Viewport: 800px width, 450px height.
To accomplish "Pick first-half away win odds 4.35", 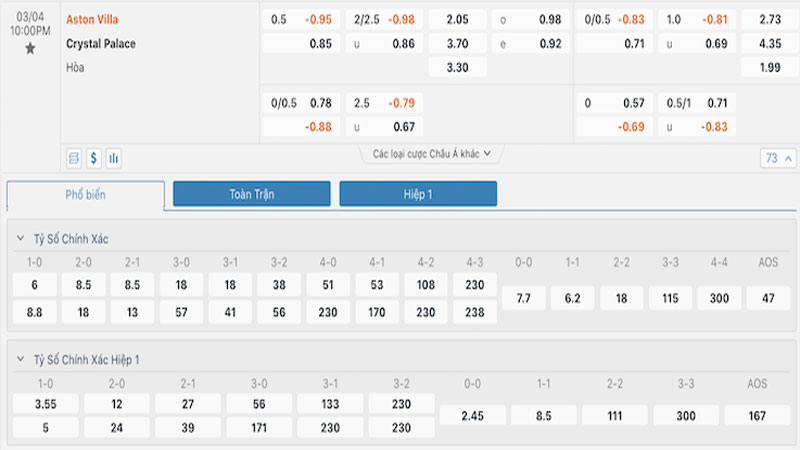I will 770,44.
